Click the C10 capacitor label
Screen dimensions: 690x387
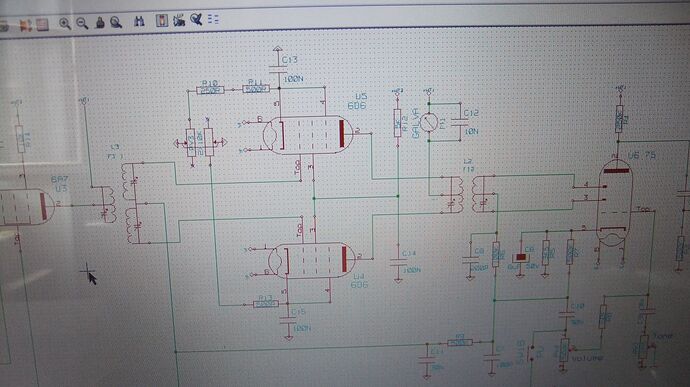(x=577, y=306)
